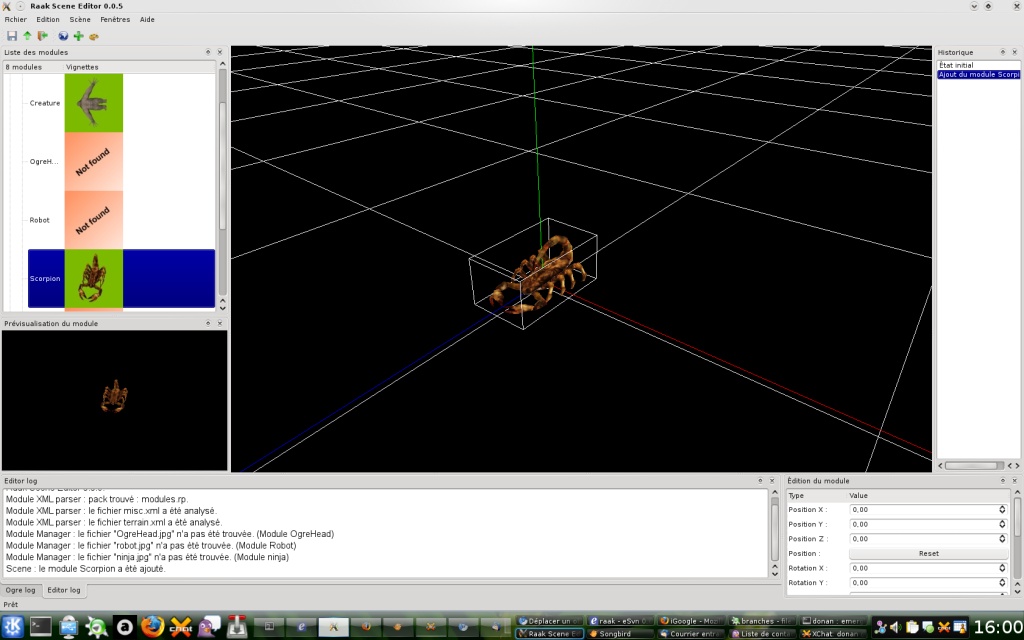
Task: Float the Historique panel
Action: pos(1002,52)
